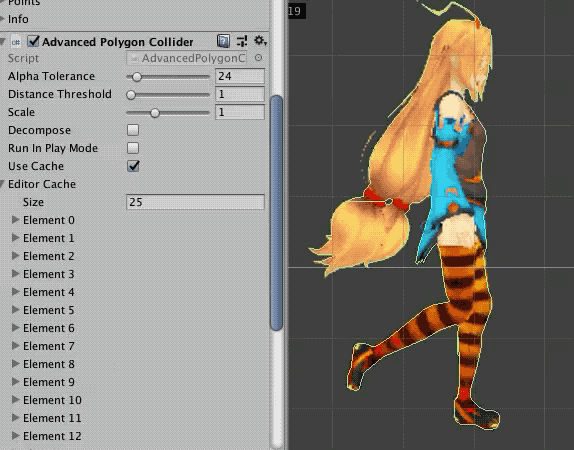Click the Size label under Editor Cache

[x=33, y=202]
